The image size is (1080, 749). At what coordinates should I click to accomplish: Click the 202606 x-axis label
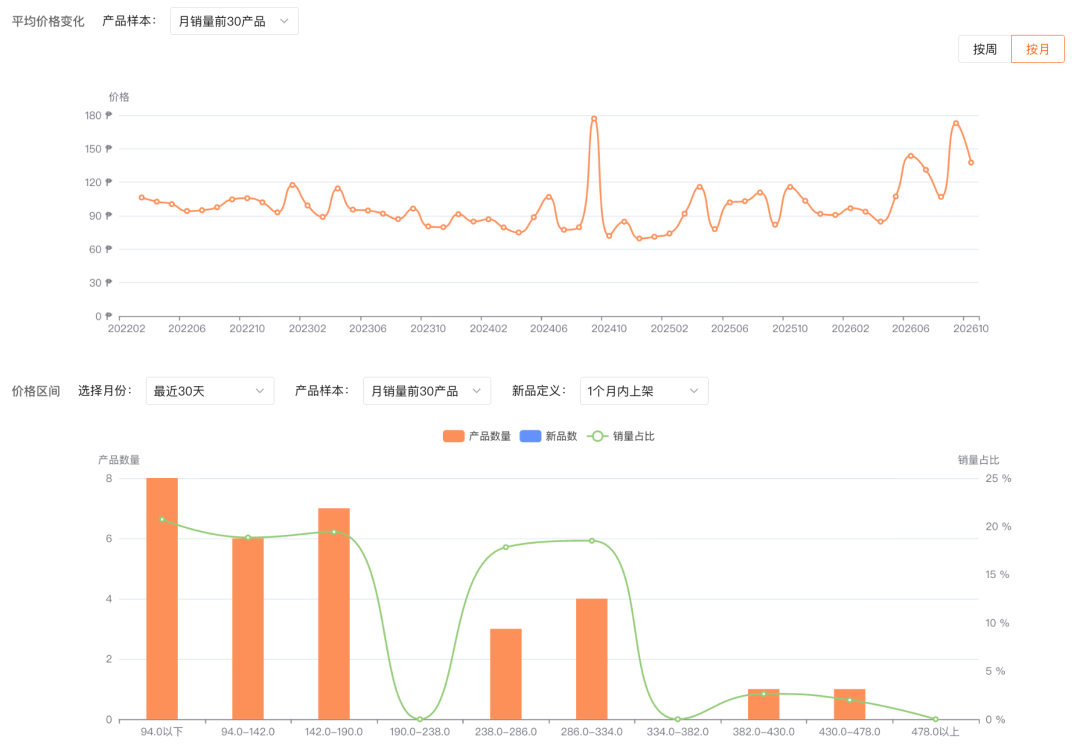[x=911, y=329]
